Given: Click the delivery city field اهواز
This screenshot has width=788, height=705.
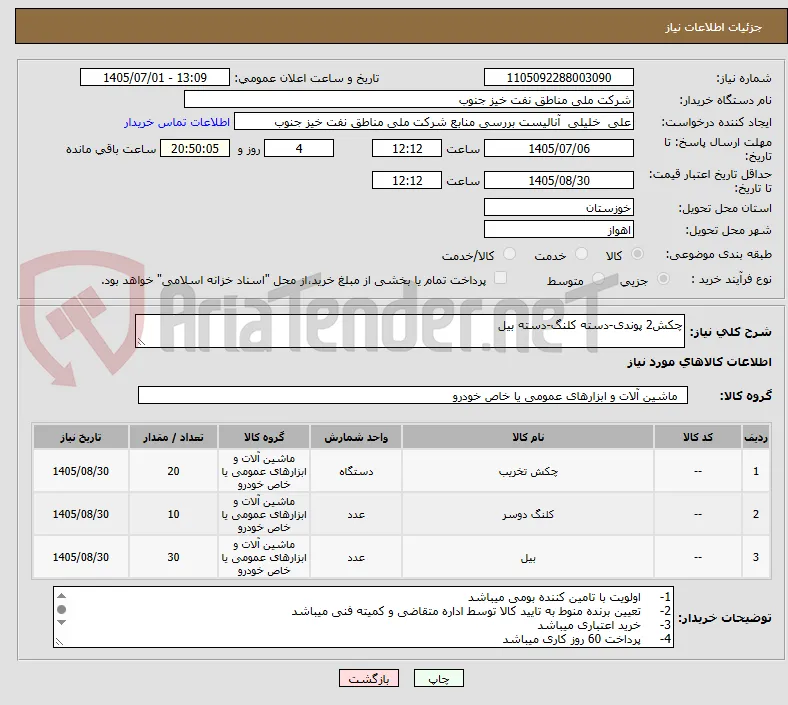Looking at the screenshot, I should pyautogui.click(x=559, y=230).
